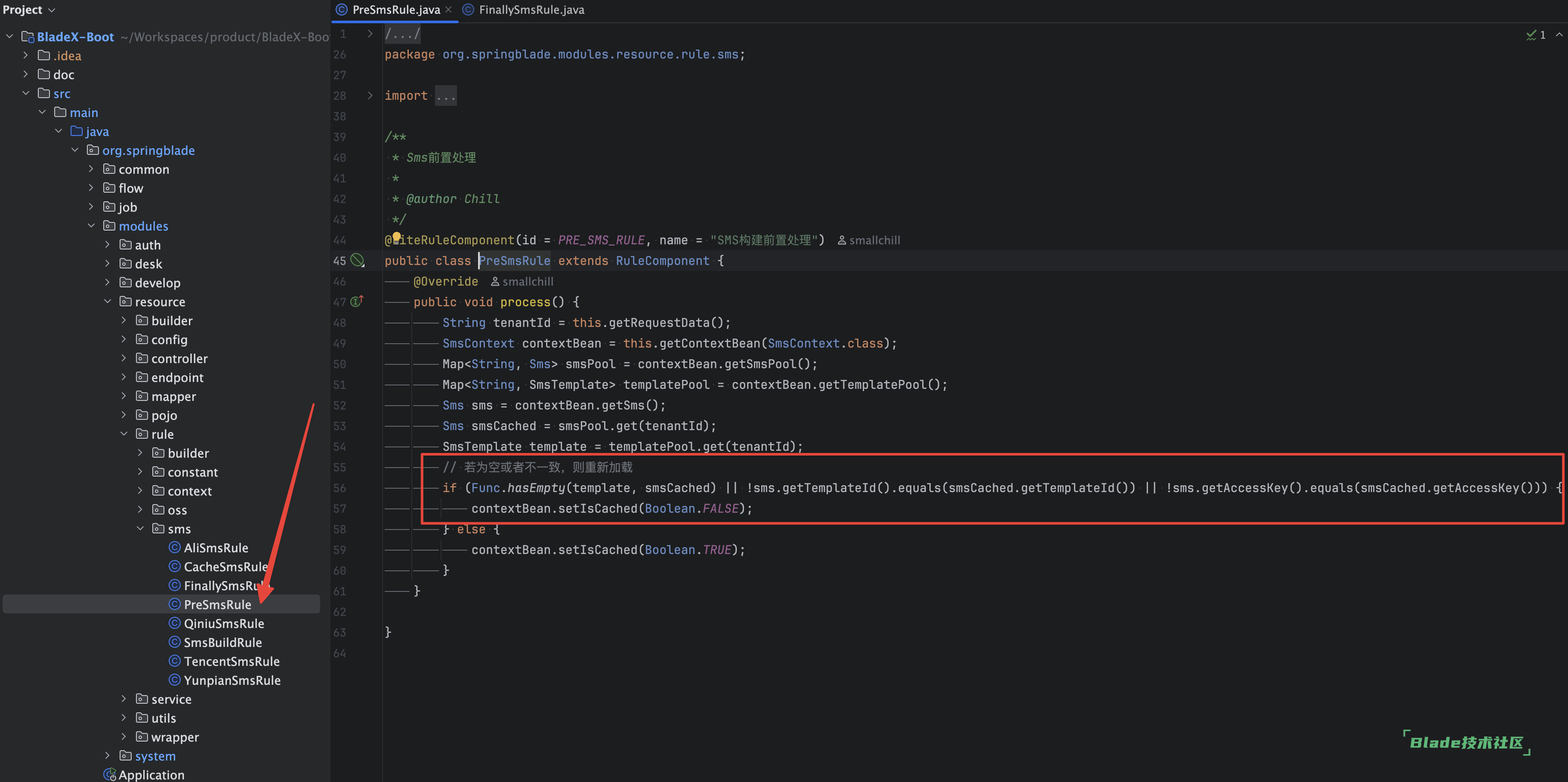Switch to the FinallySmsRule.java tab
The width and height of the screenshot is (1568, 782).
524,10
